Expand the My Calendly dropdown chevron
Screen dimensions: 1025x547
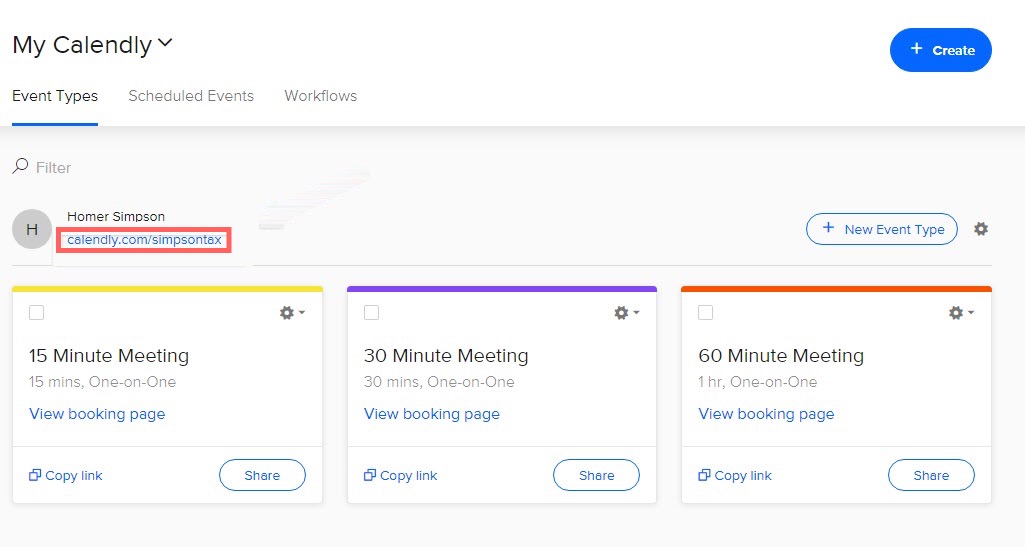166,44
